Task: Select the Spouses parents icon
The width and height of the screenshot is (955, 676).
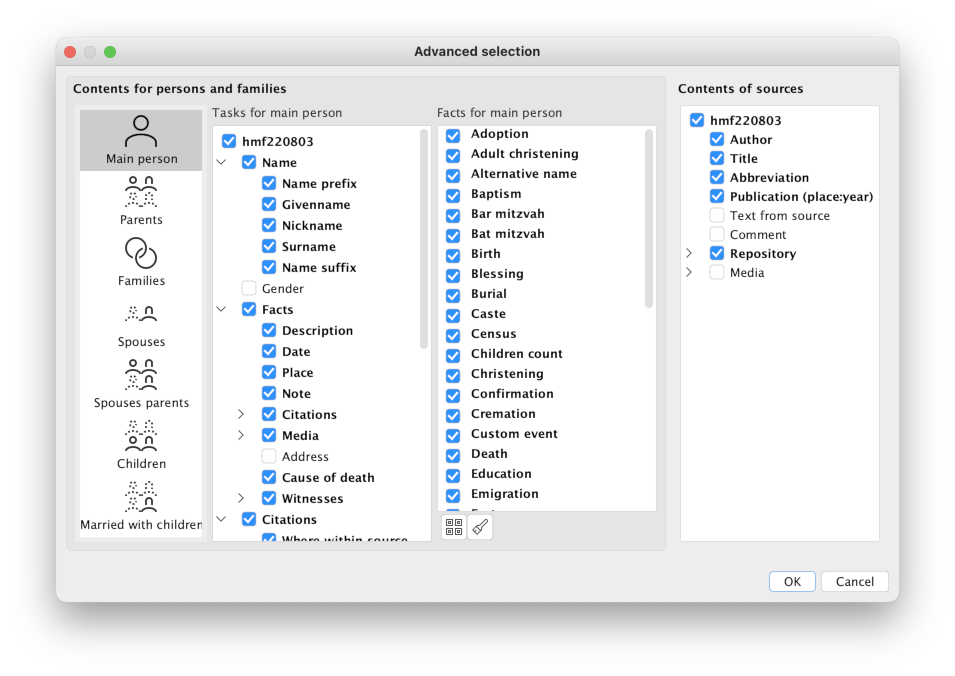Action: (141, 375)
